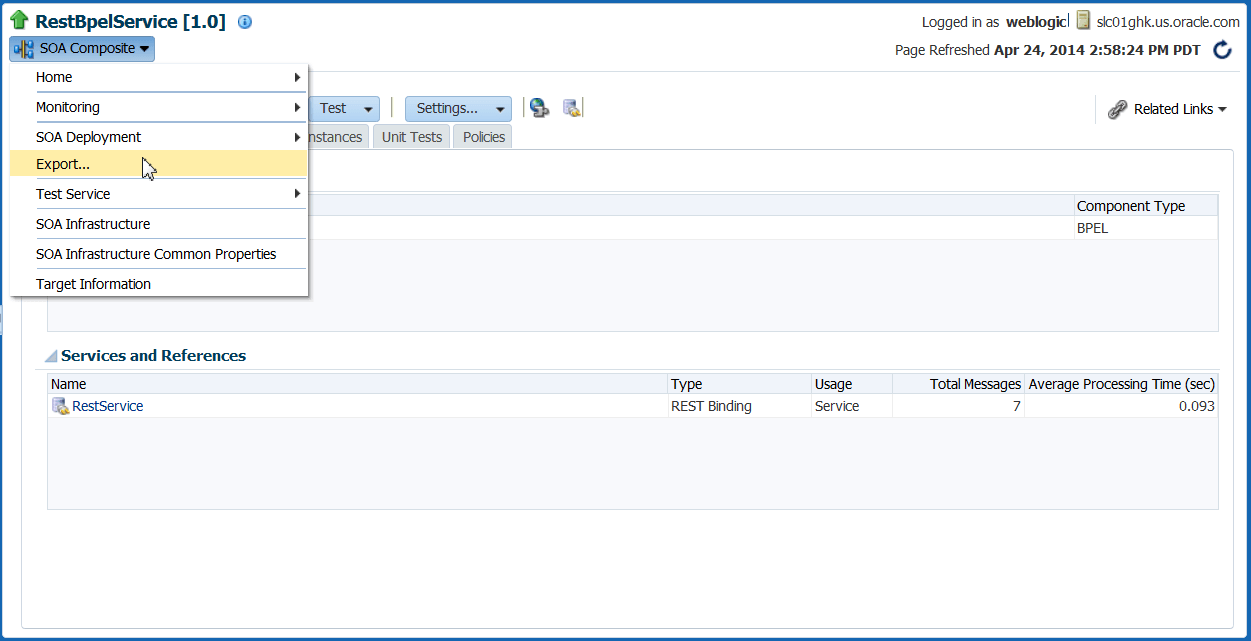Click the server with key toolbar icon
This screenshot has width=1251, height=641.
pos(572,108)
